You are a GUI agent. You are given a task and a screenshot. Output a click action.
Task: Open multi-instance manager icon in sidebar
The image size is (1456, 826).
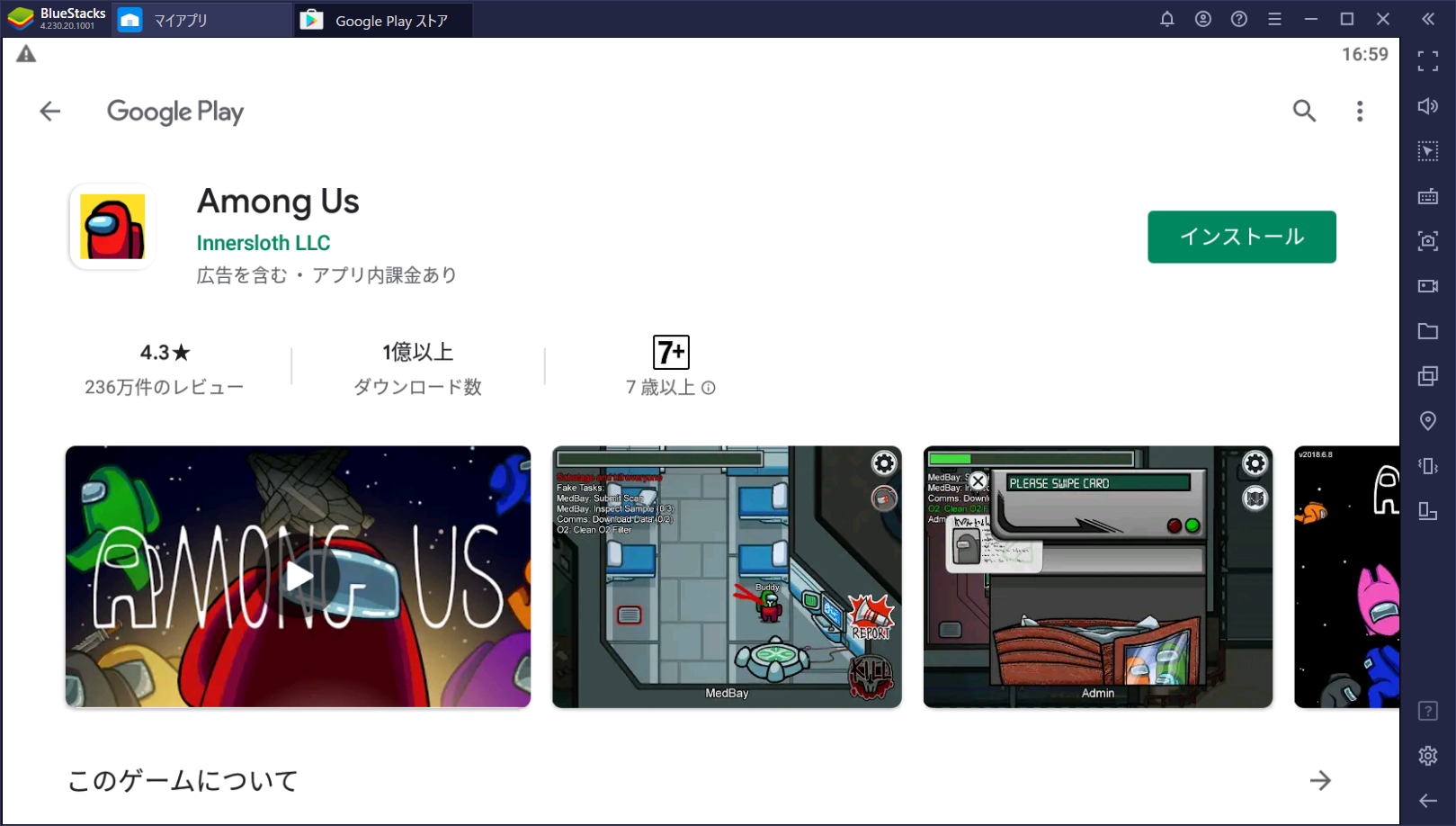(x=1428, y=376)
